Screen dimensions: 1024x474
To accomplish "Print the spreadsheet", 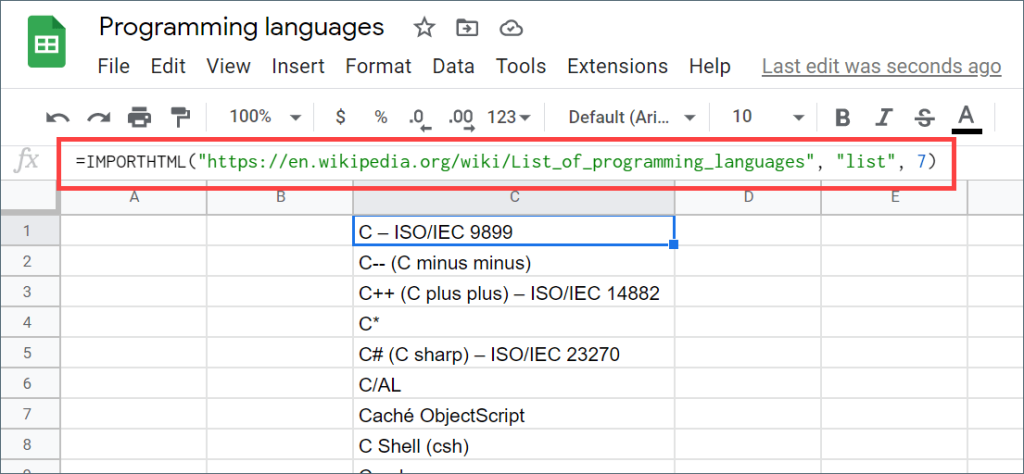I will click(139, 117).
